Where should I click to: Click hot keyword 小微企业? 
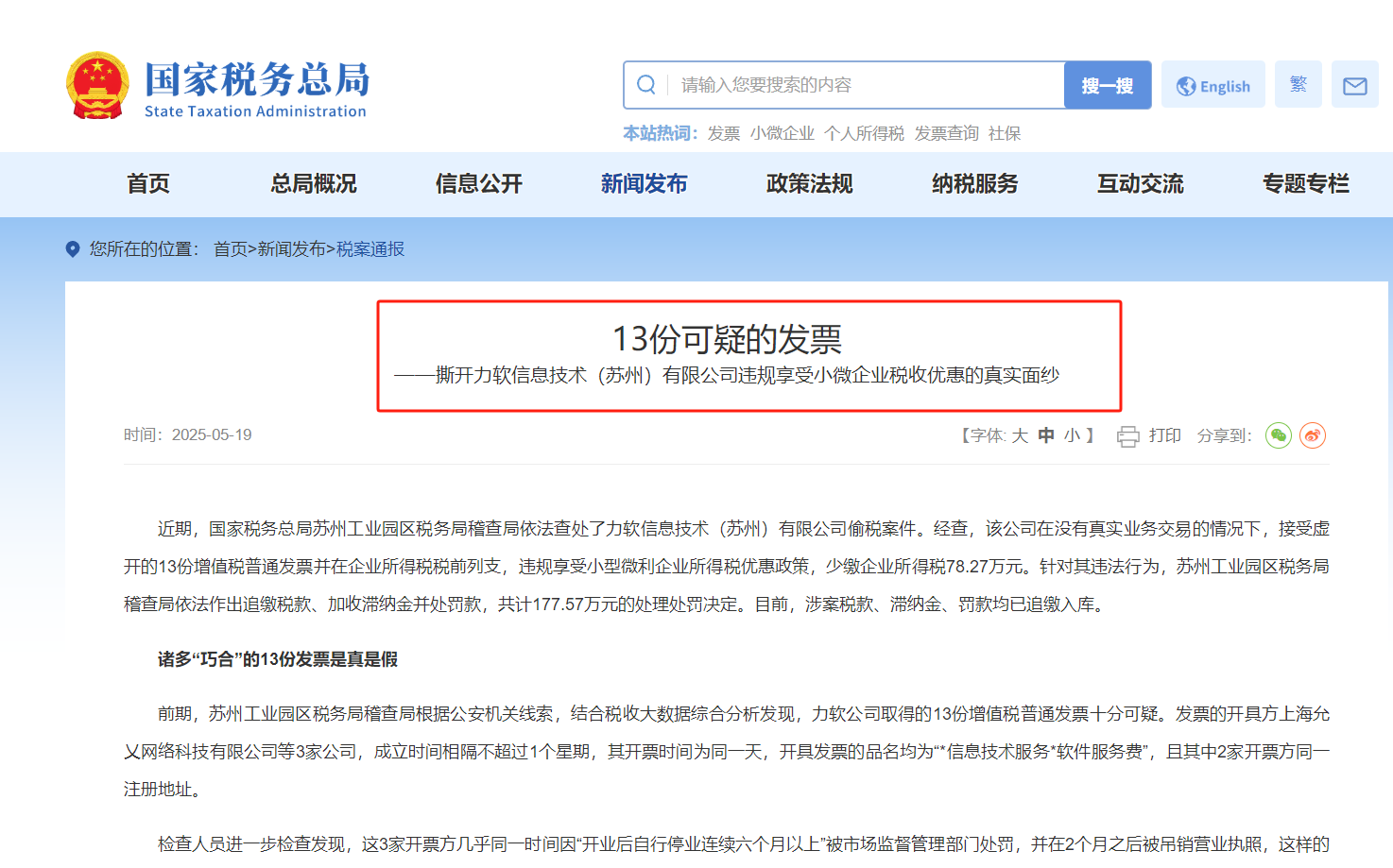click(782, 134)
